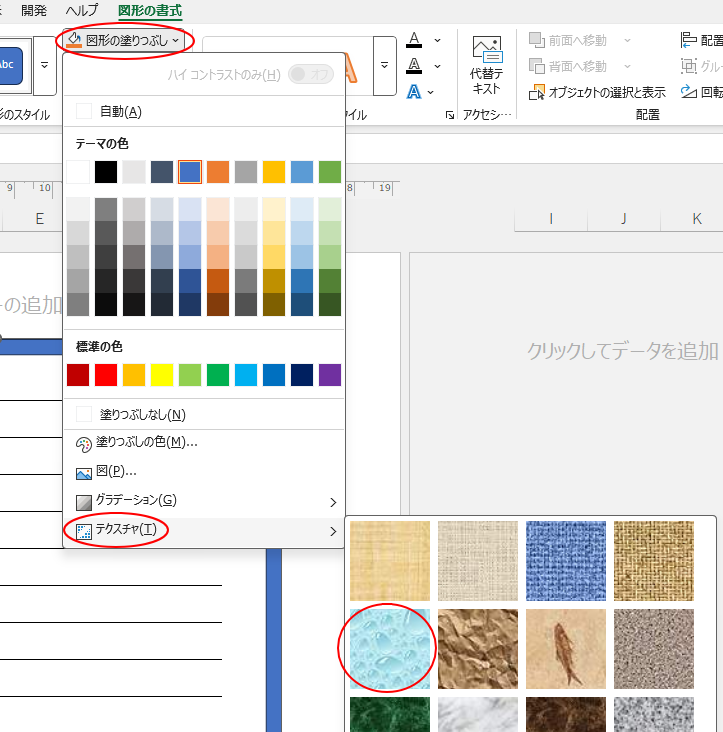Pick purple standard color
723x732 pixels.
point(330,375)
